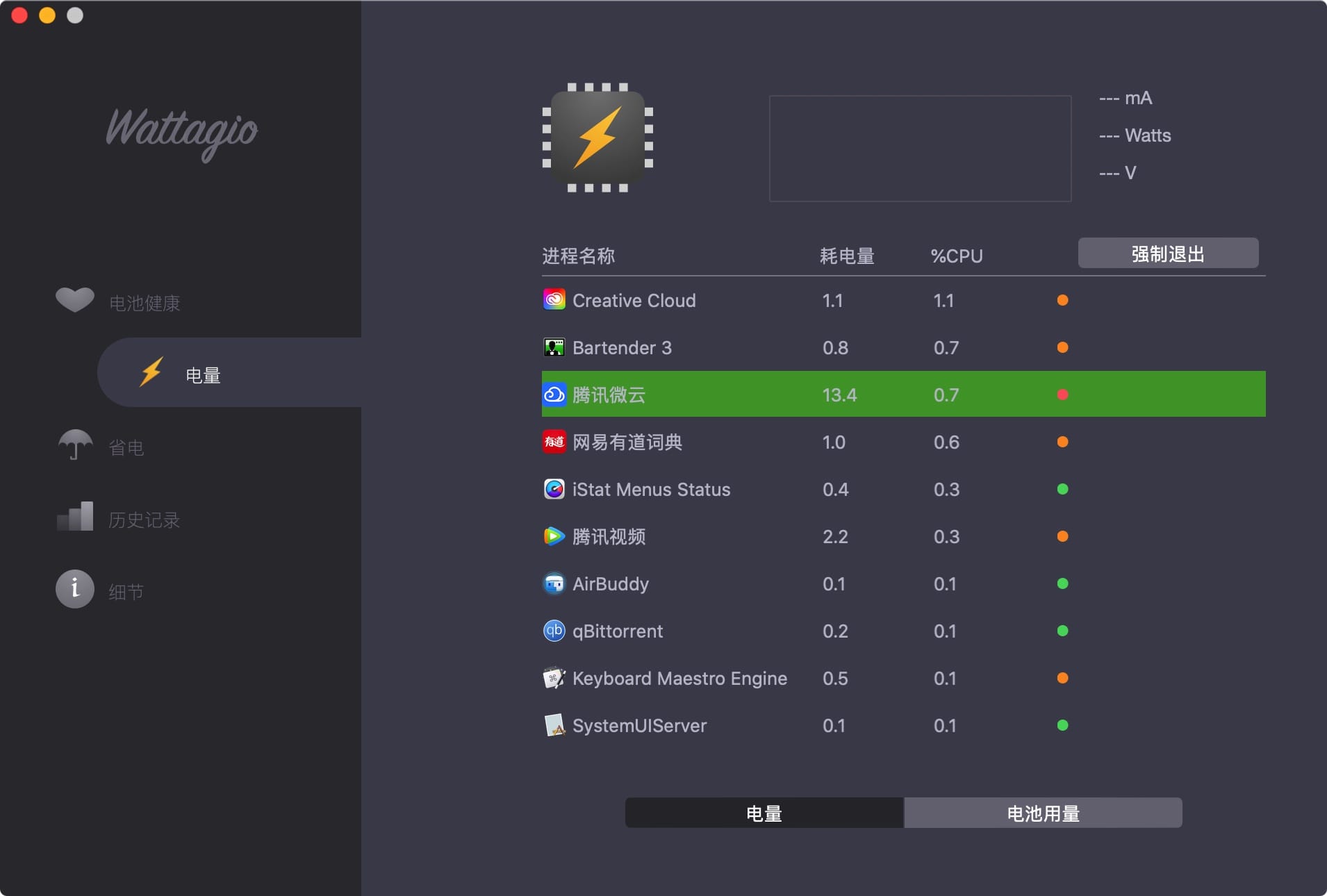
Task: Click the 进程名称 column header
Action: pos(578,256)
